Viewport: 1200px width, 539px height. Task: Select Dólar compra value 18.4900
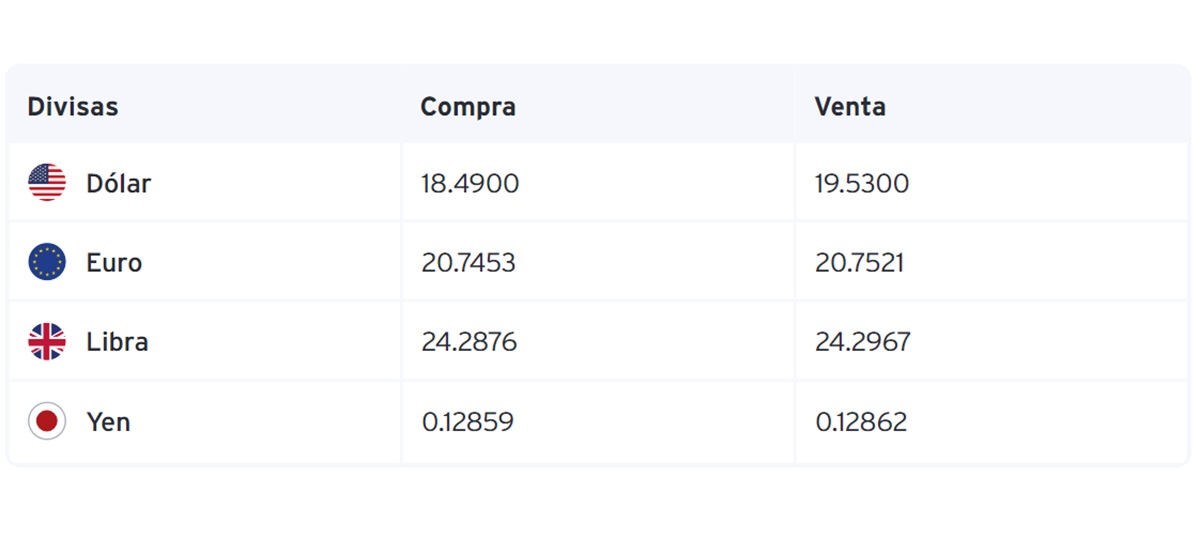click(470, 184)
